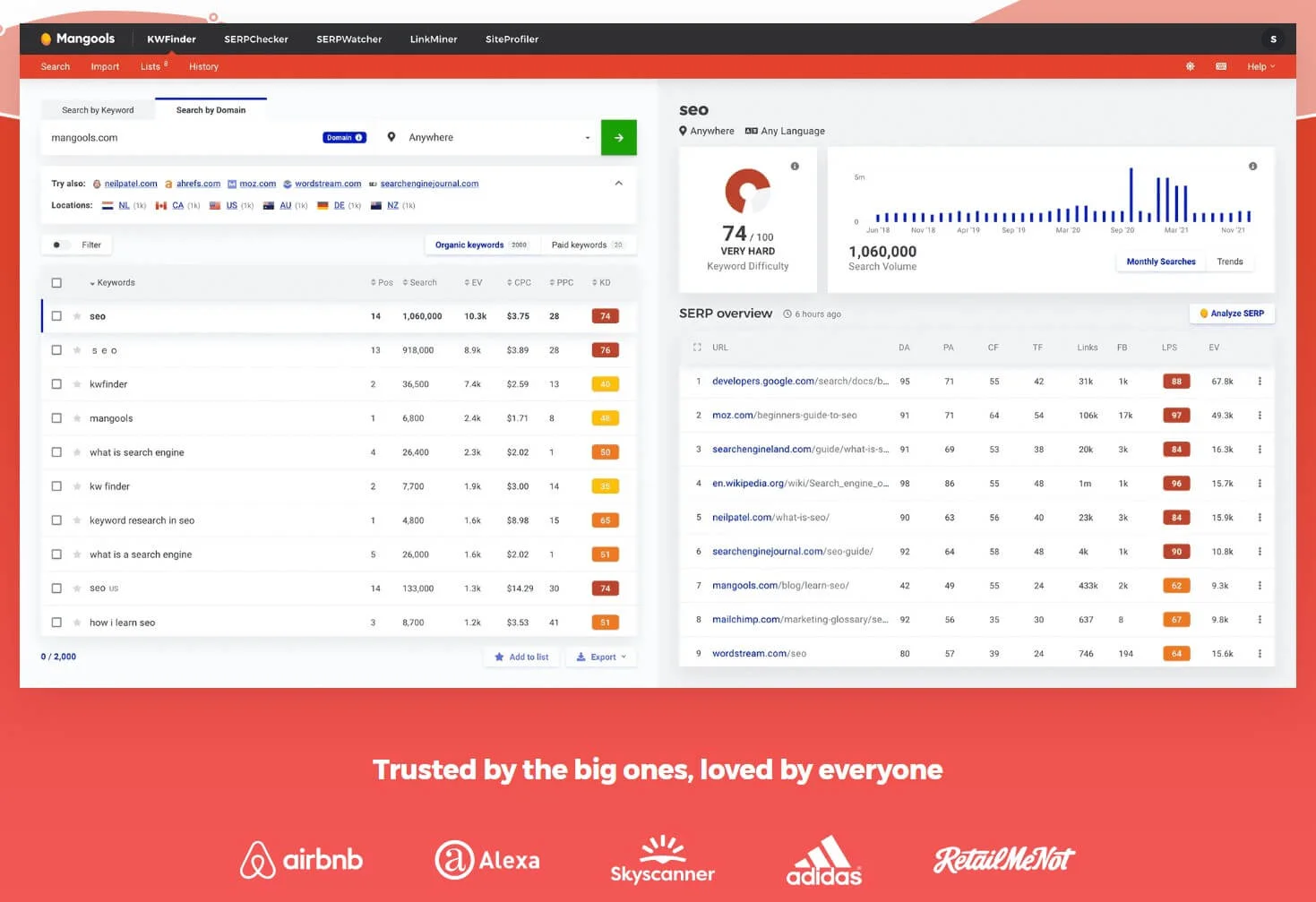Check the select-all keywords checkbox
This screenshot has height=902, width=1316.
point(56,283)
